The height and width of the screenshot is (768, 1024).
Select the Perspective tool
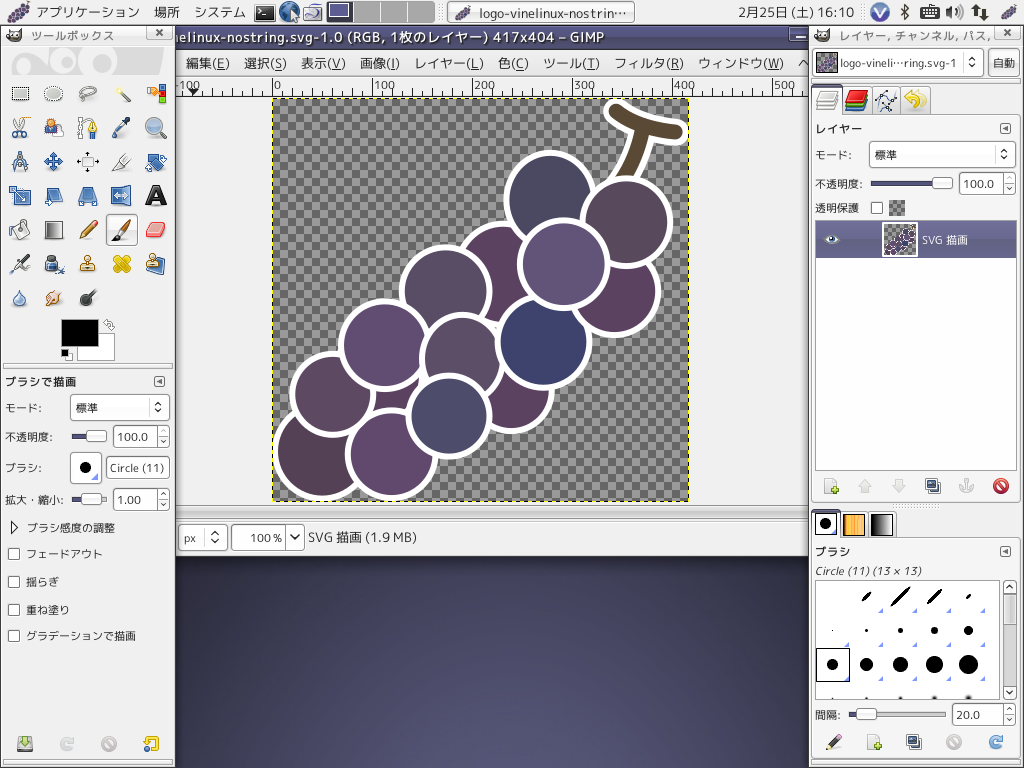(88, 195)
